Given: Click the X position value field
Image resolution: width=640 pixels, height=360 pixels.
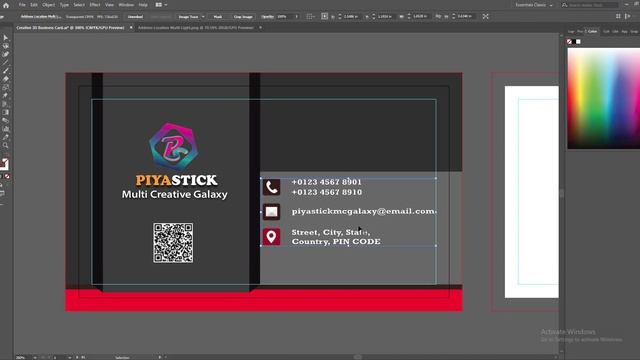Looking at the screenshot, I should click(x=351, y=17).
